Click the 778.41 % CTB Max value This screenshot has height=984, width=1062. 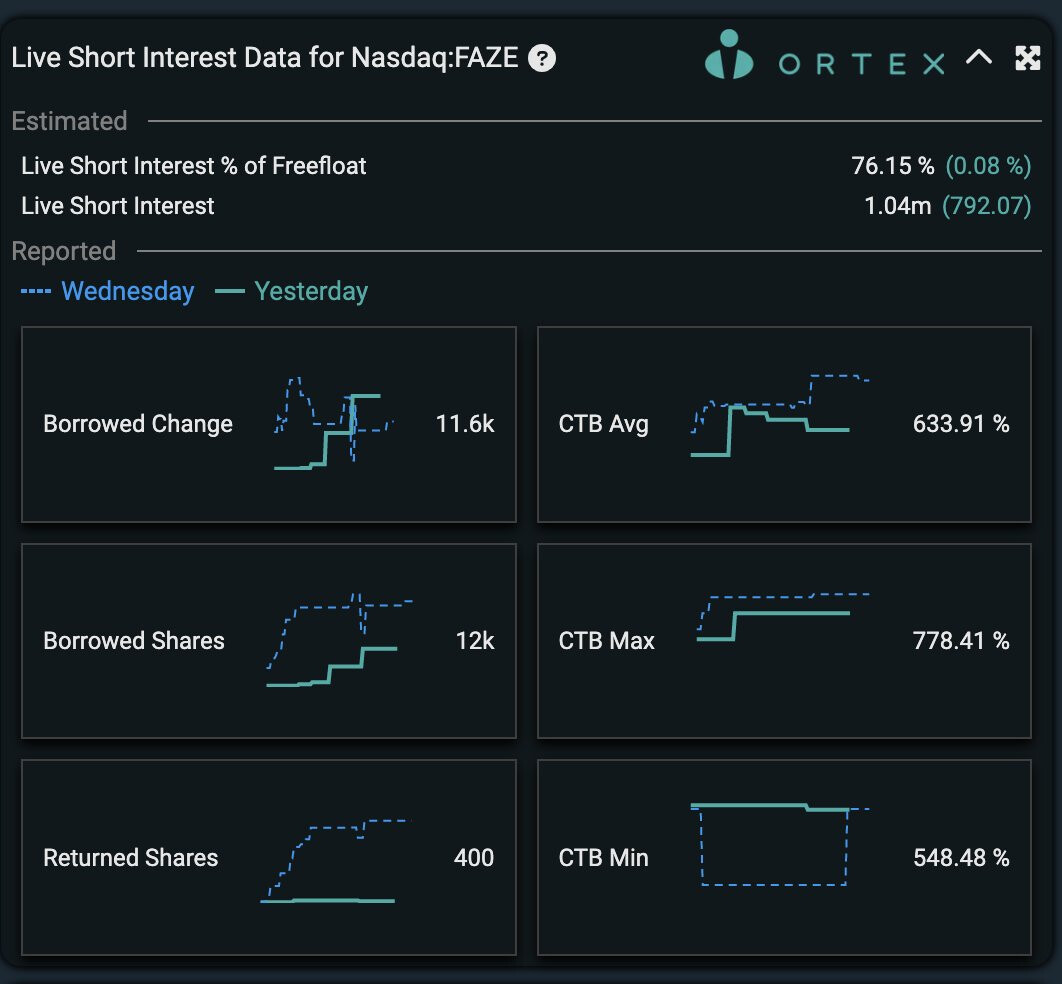[961, 641]
